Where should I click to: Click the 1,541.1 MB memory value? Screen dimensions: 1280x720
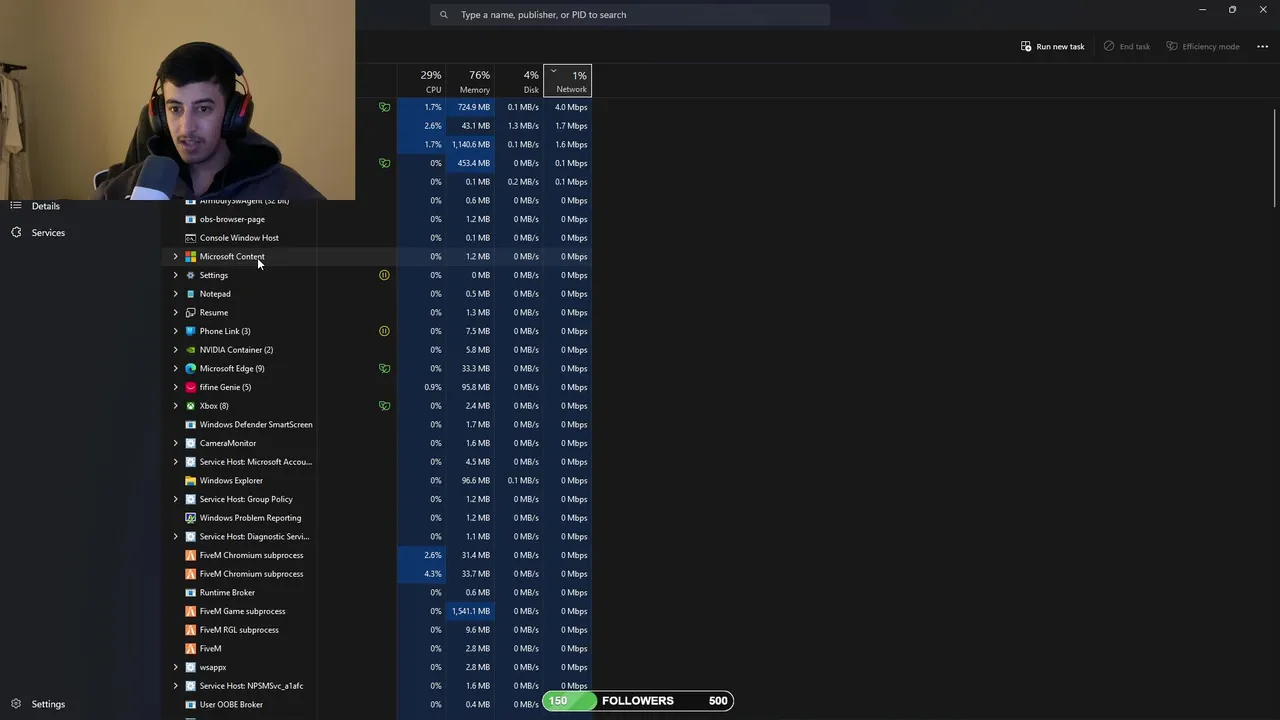pyautogui.click(x=471, y=611)
